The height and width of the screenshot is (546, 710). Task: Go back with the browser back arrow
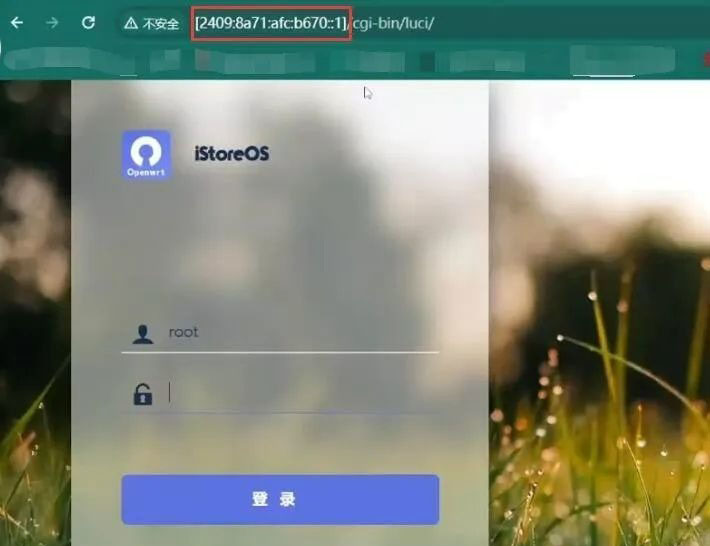[17, 22]
